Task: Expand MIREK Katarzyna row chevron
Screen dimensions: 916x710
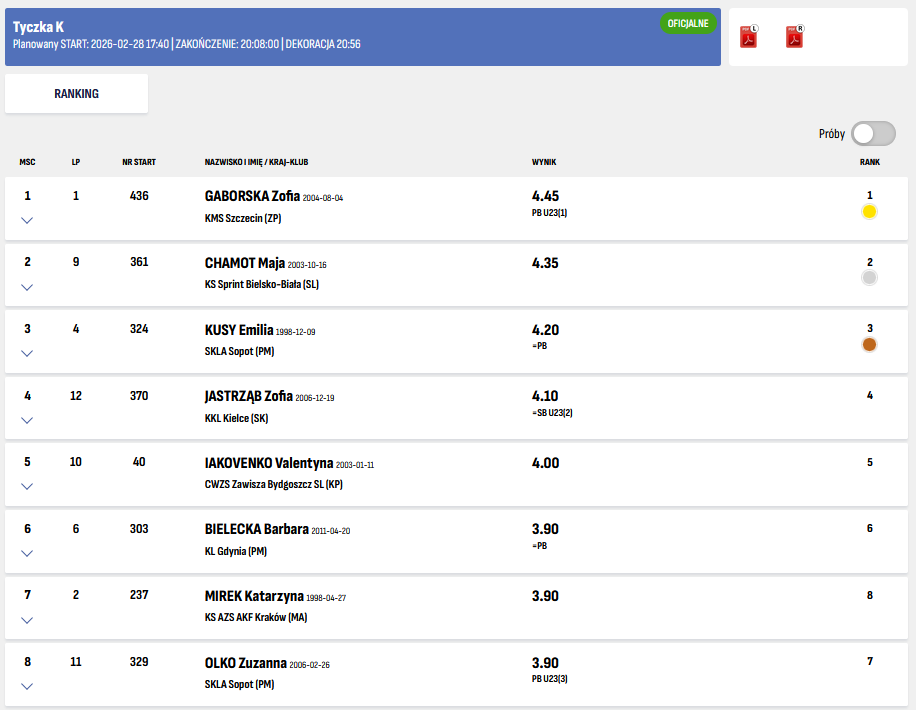Action: click(27, 620)
